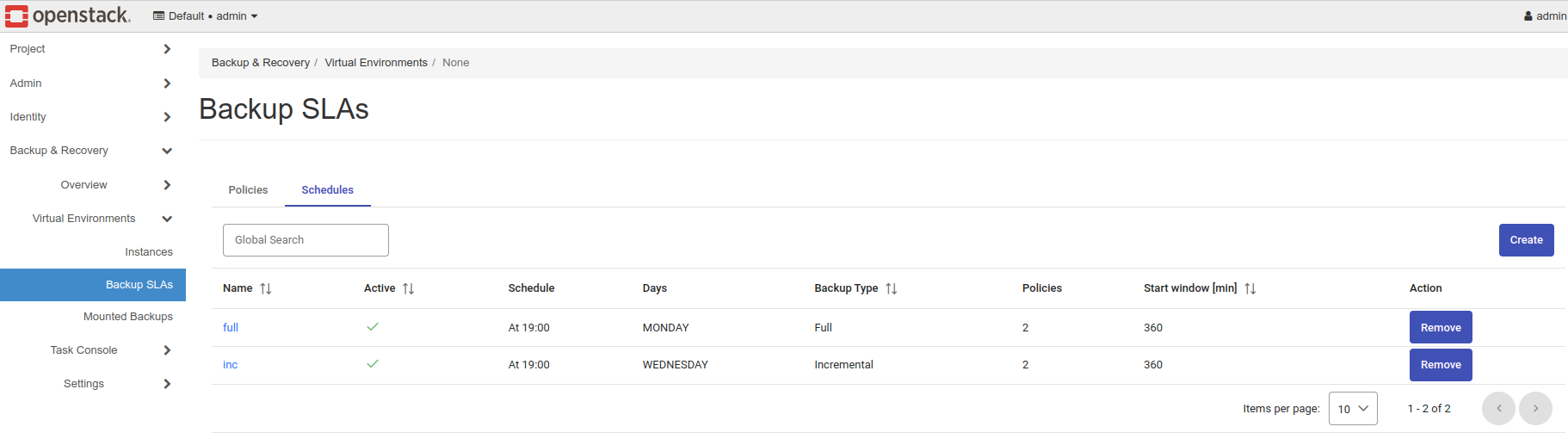
Task: Click the OpenStack logo
Action: 67,15
